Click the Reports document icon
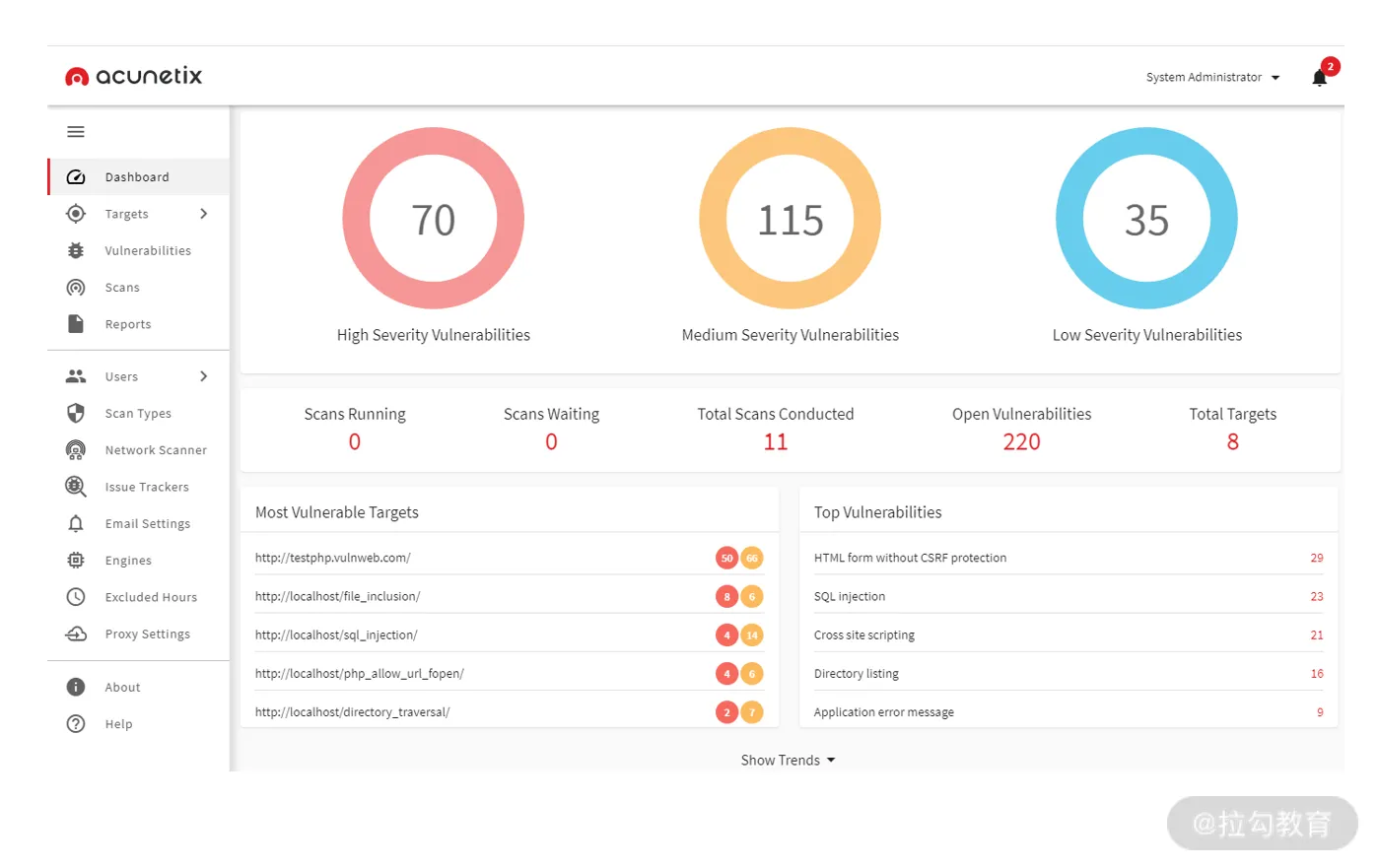 [x=76, y=324]
